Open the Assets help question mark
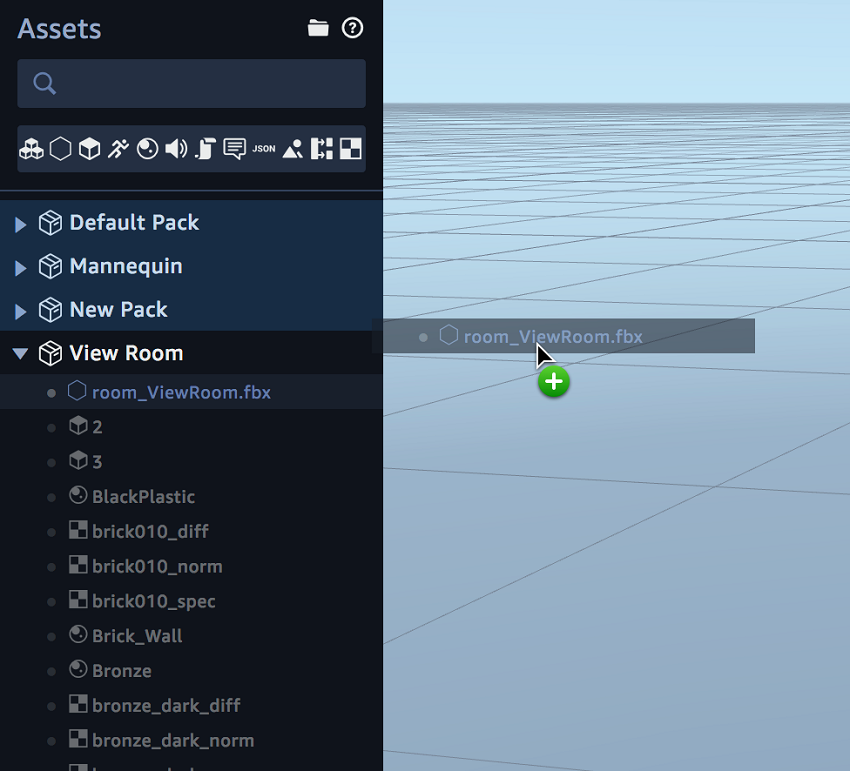Viewport: 850px width, 771px height. click(352, 28)
